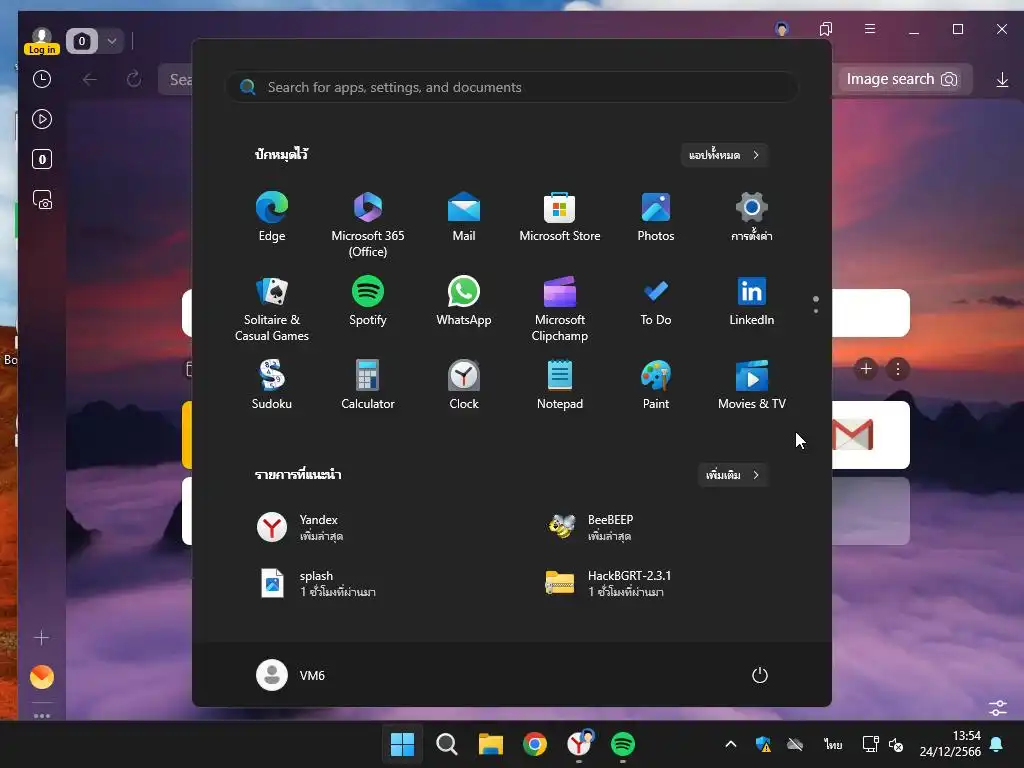The image size is (1024, 768).
Task: Open taskbar Search
Action: pyautogui.click(x=447, y=744)
